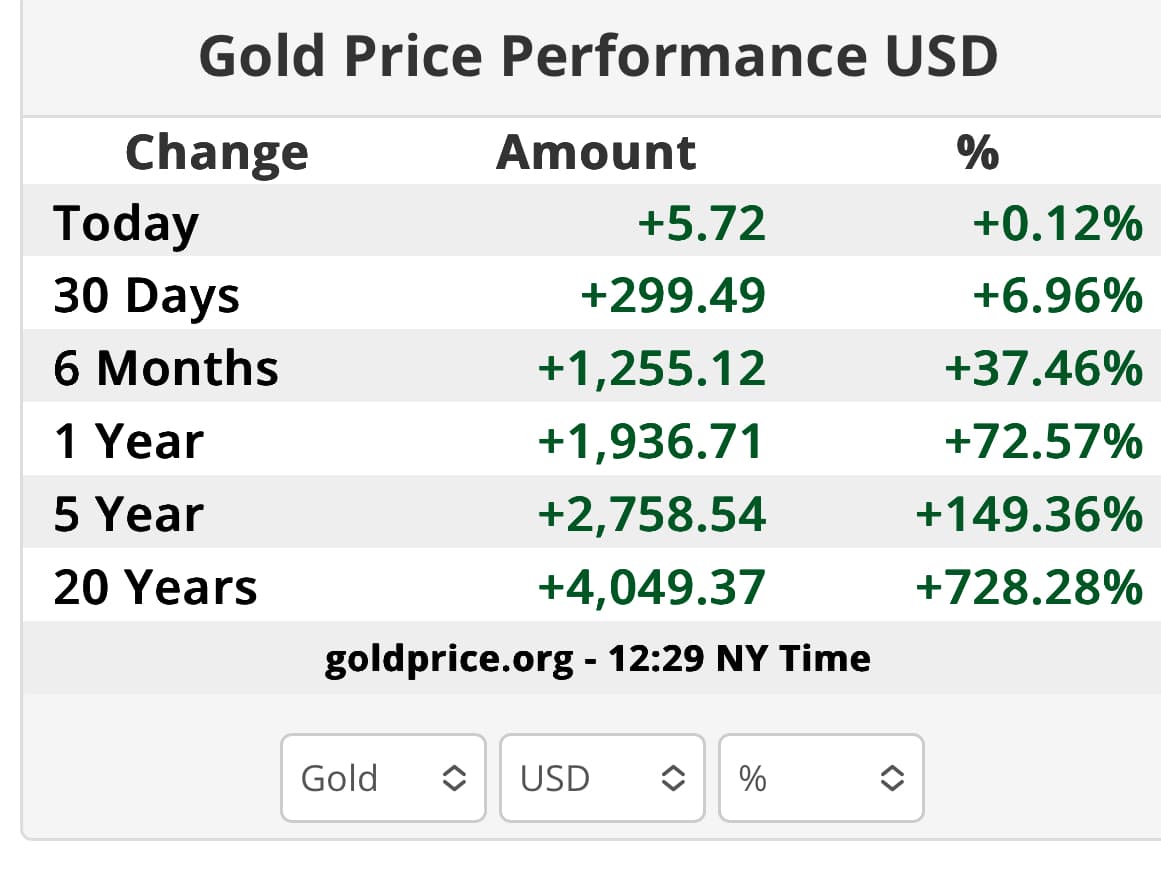Click the 20 Years row label
1161x880 pixels.
pos(155,586)
